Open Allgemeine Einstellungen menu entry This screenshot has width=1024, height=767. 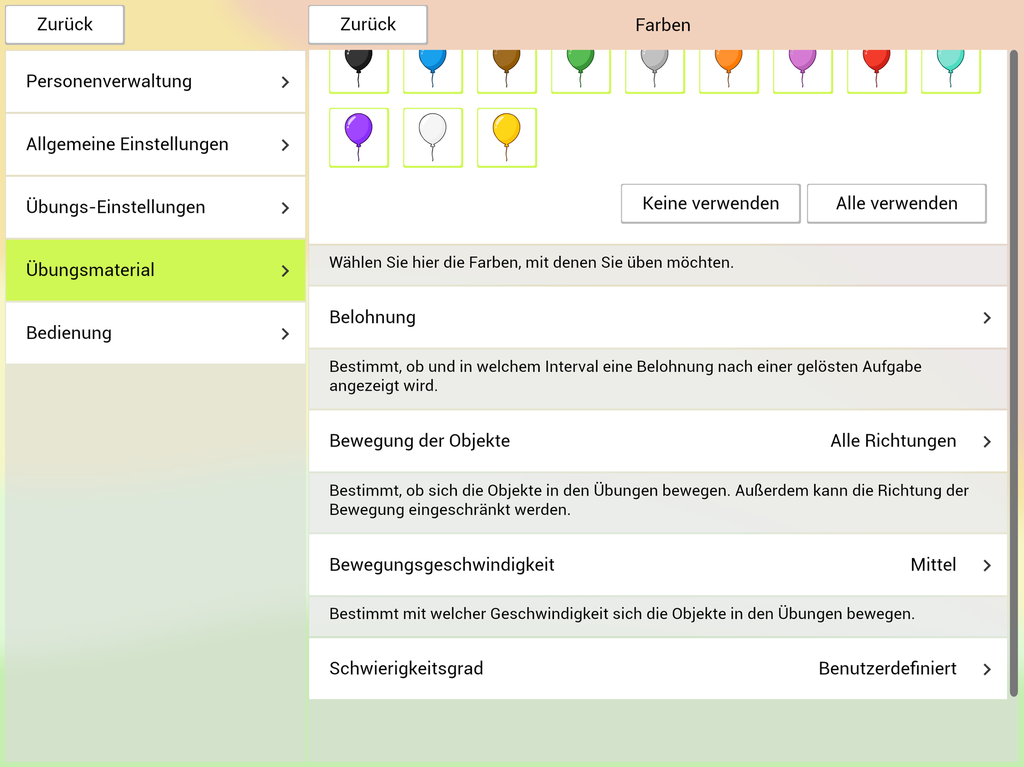[155, 144]
